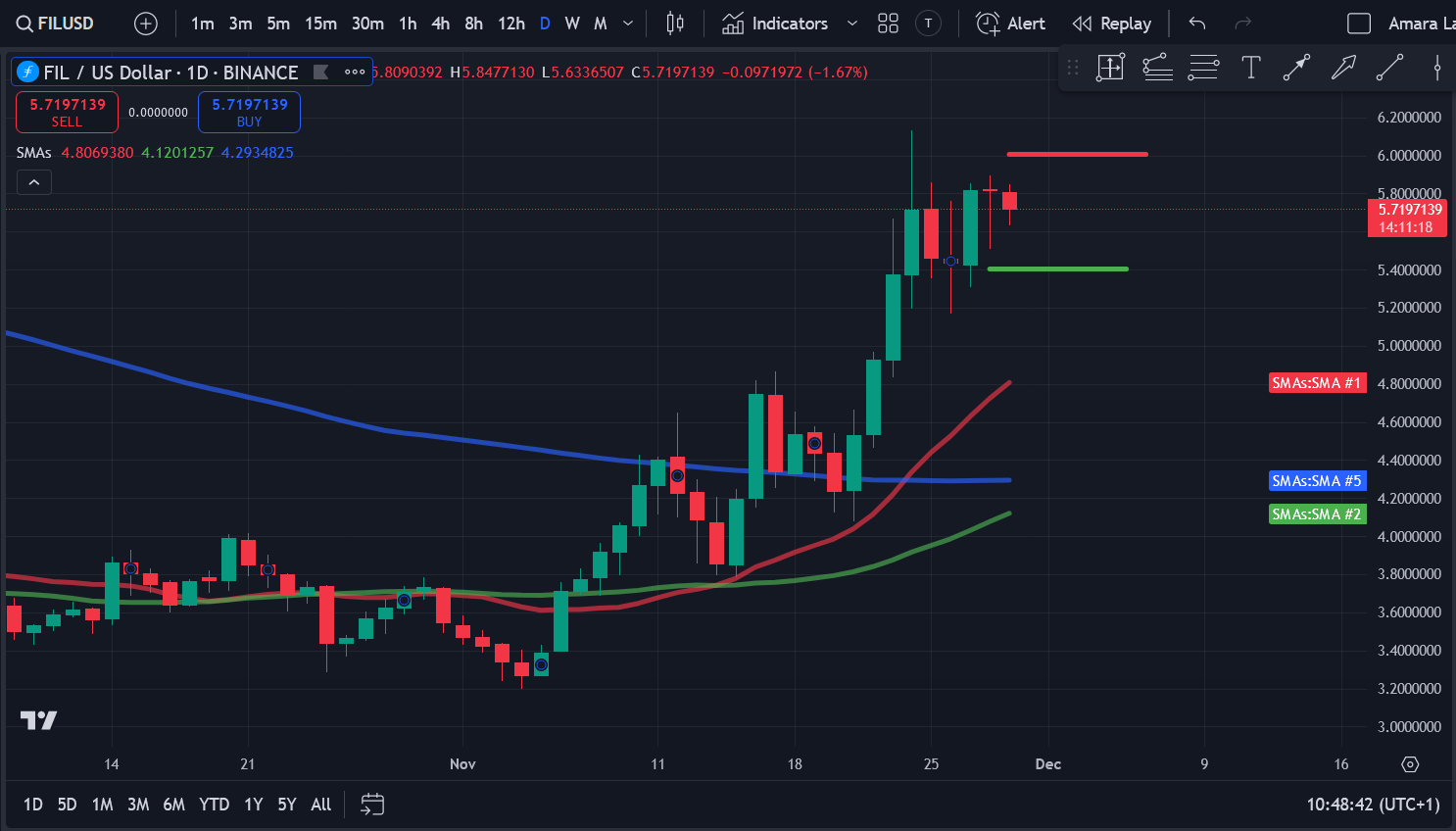Select the trend line drawing tool
The width and height of the screenshot is (1456, 831).
click(x=1389, y=68)
